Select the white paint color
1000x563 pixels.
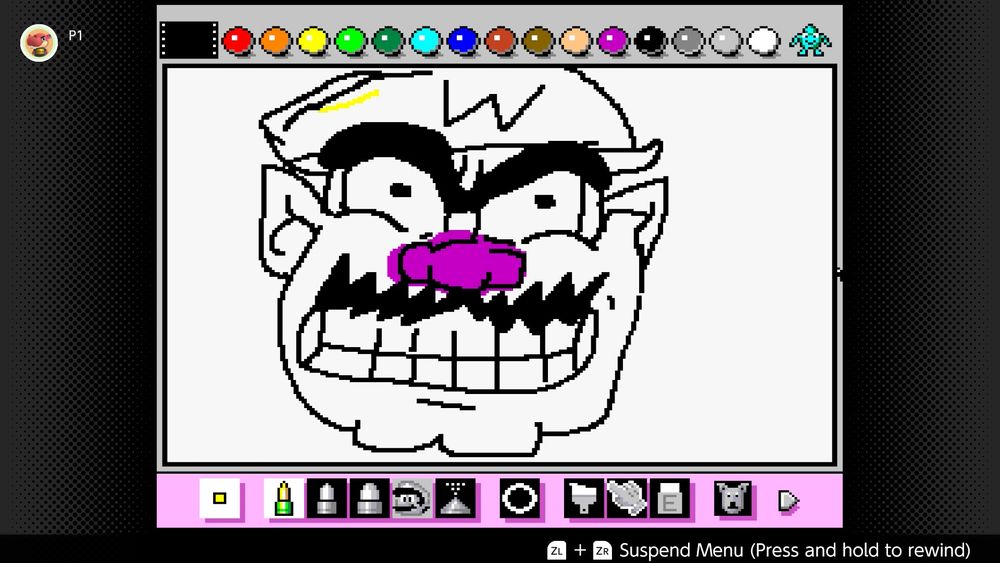pos(763,41)
